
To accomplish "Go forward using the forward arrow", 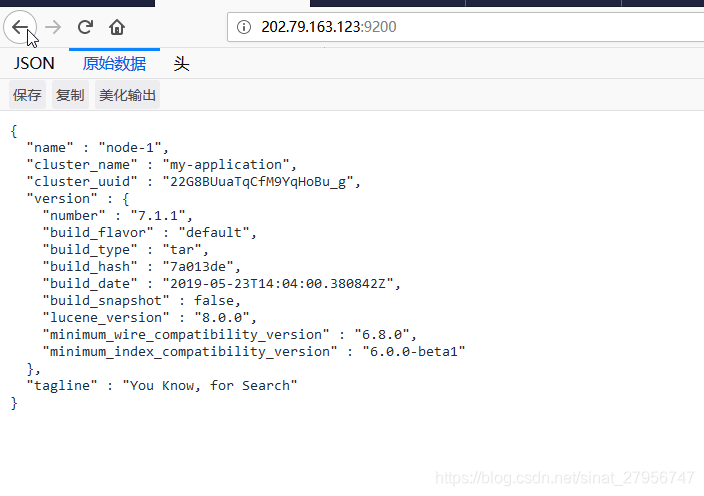I will click(53, 27).
